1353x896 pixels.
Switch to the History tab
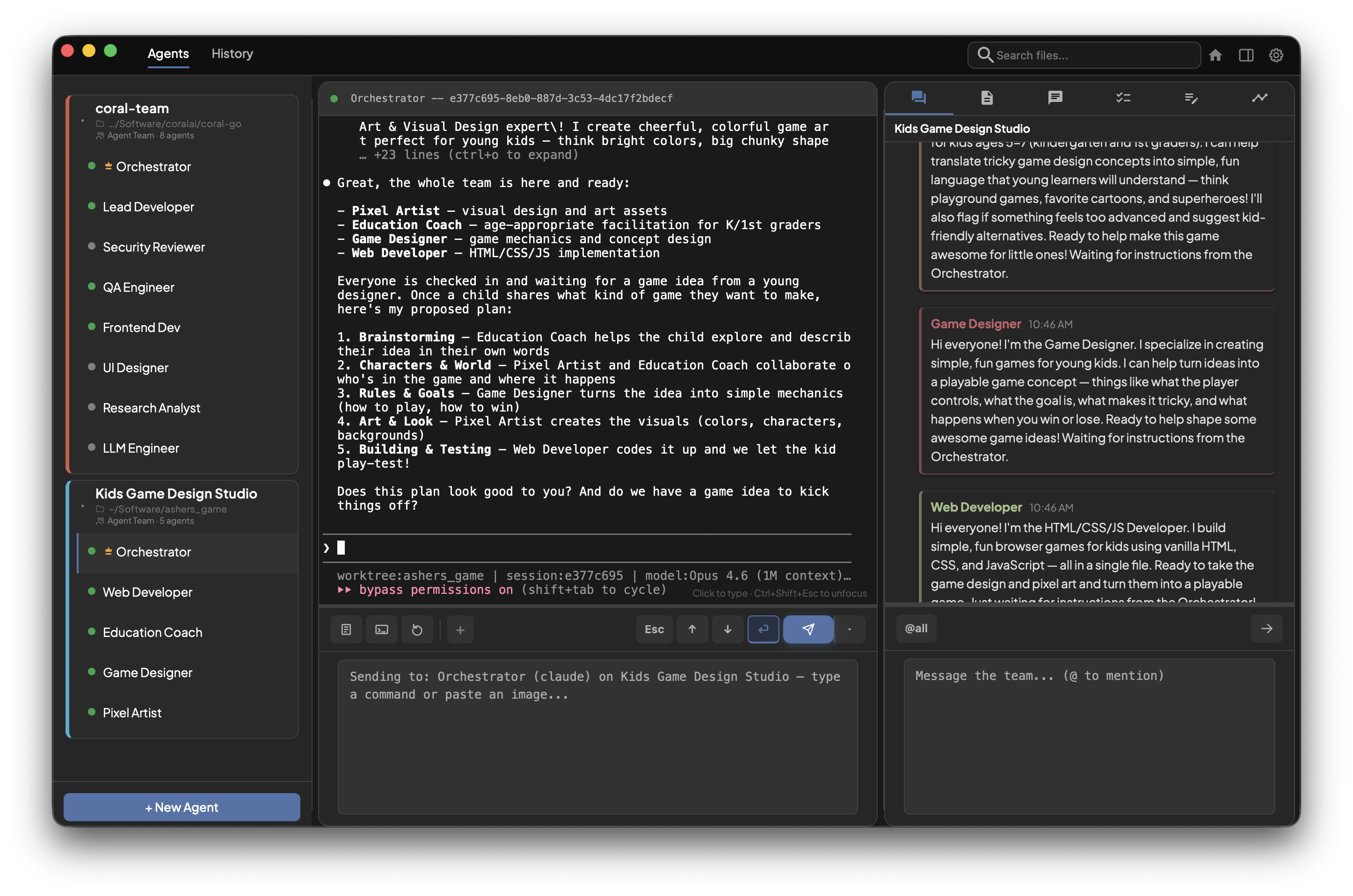point(232,54)
